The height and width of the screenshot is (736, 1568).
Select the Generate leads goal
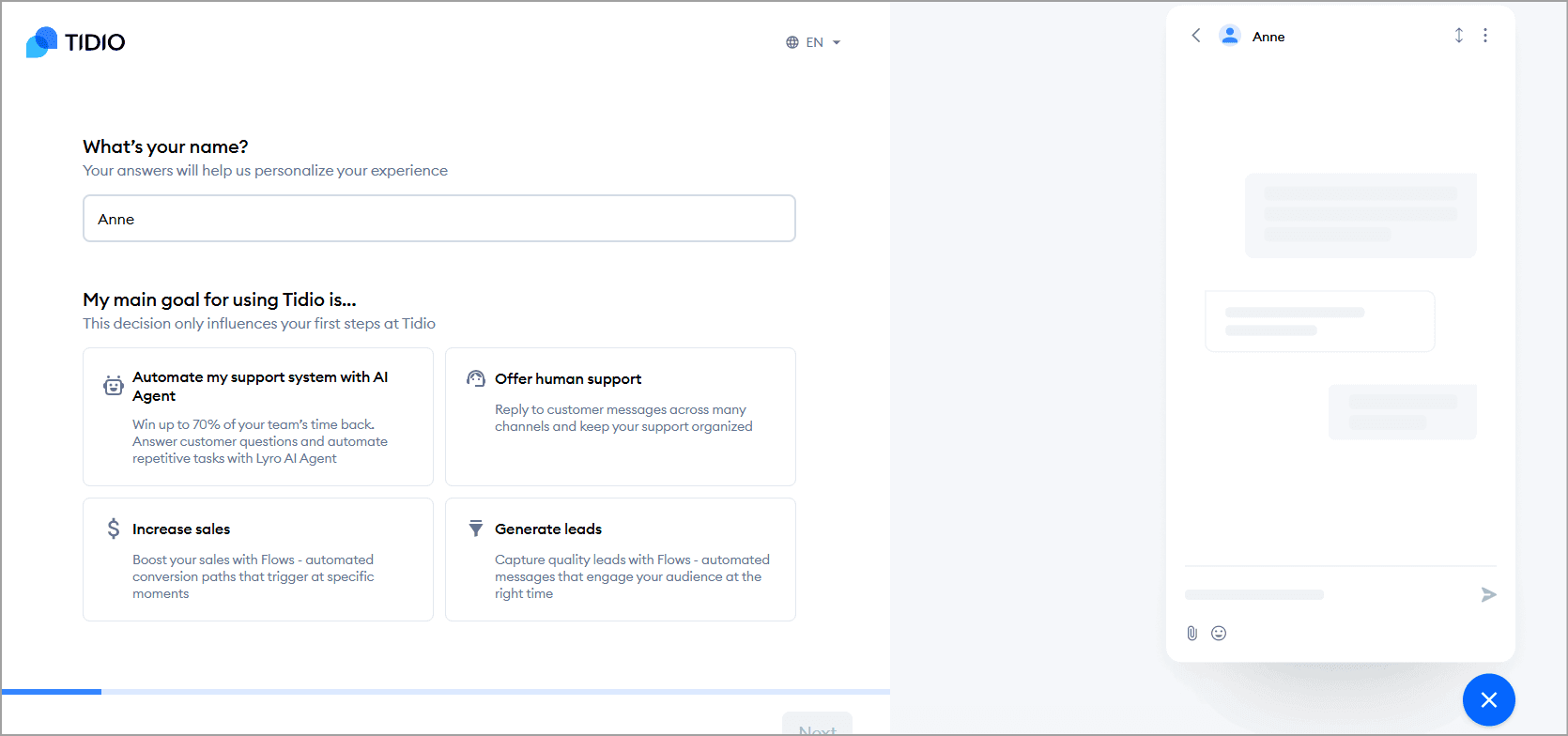point(621,560)
